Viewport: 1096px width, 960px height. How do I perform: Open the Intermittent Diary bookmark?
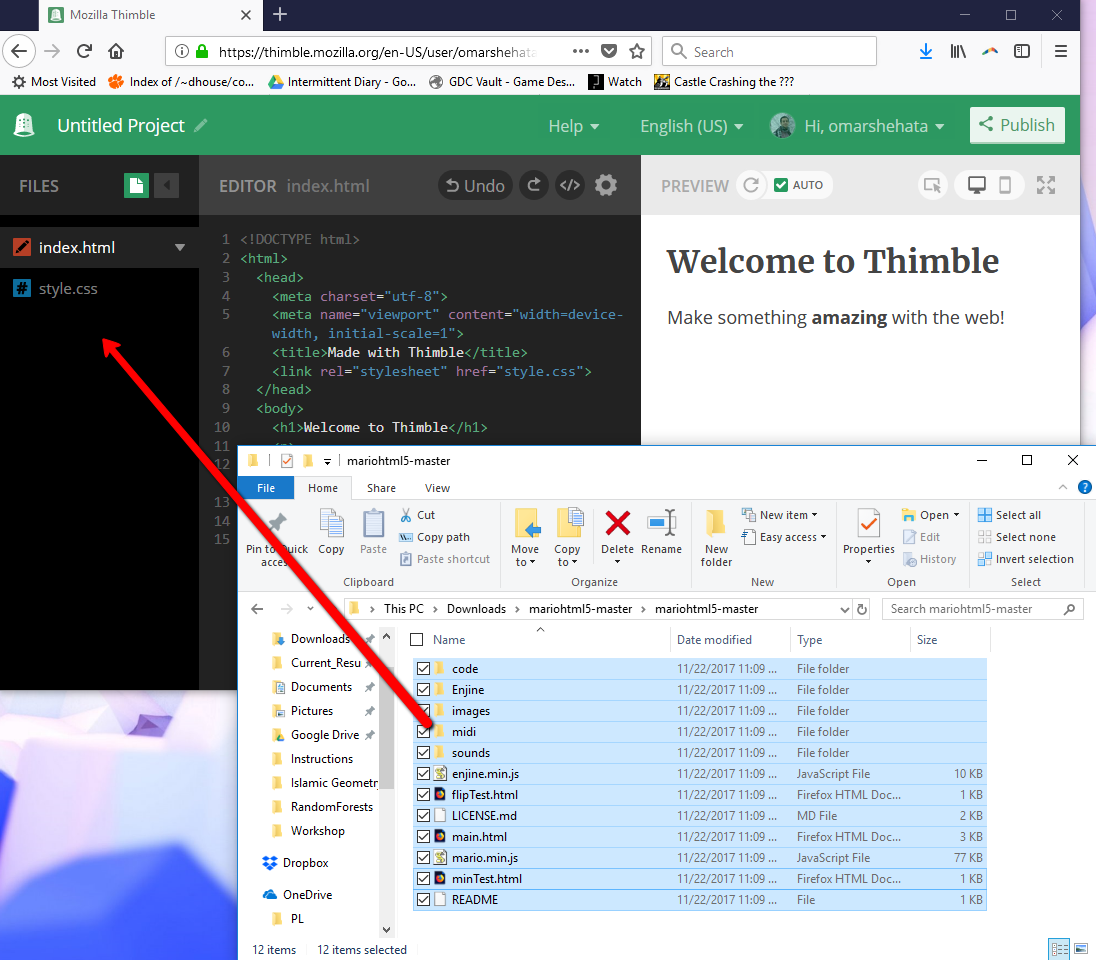coord(342,82)
